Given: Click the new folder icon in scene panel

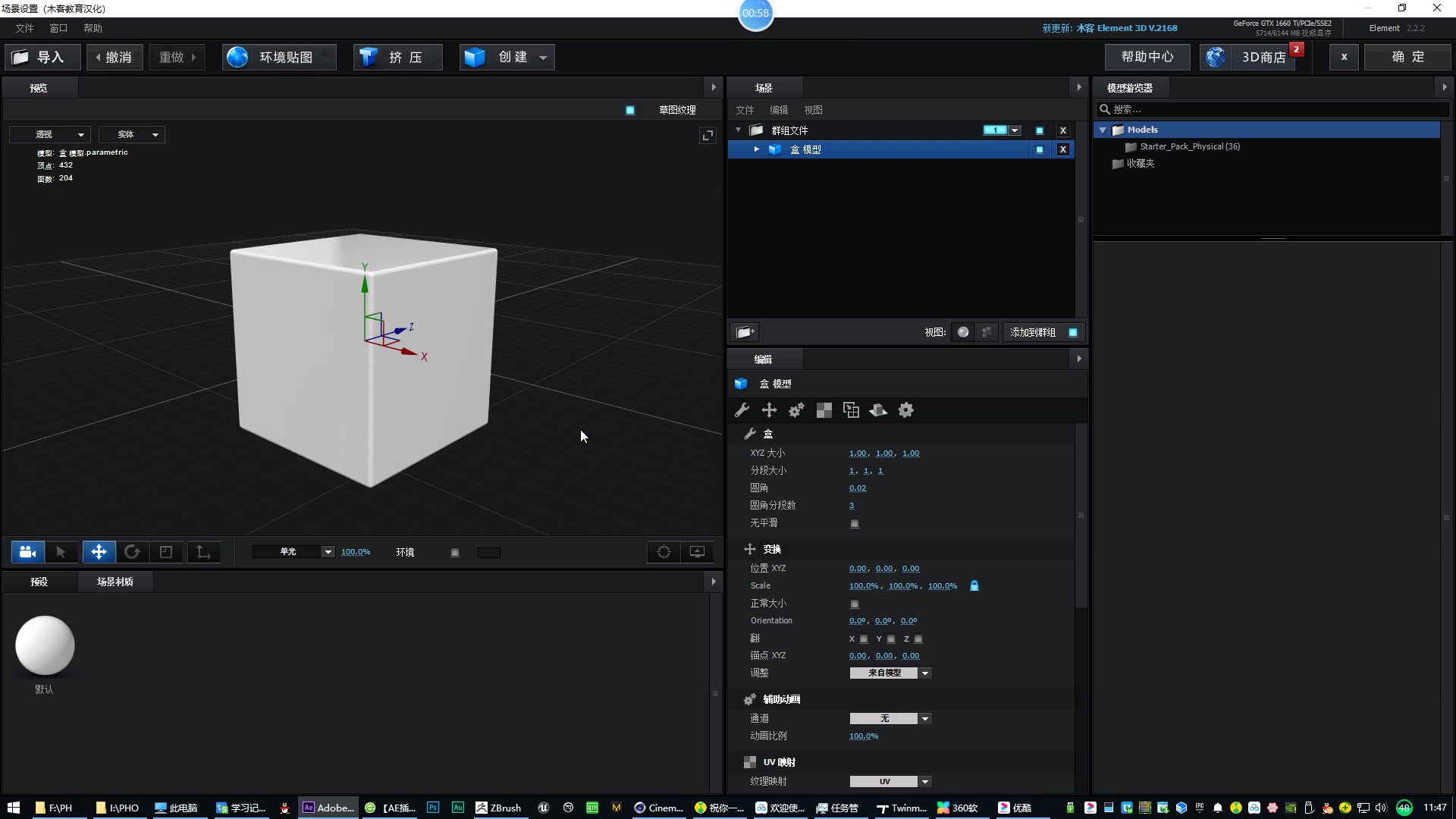Looking at the screenshot, I should 745,332.
